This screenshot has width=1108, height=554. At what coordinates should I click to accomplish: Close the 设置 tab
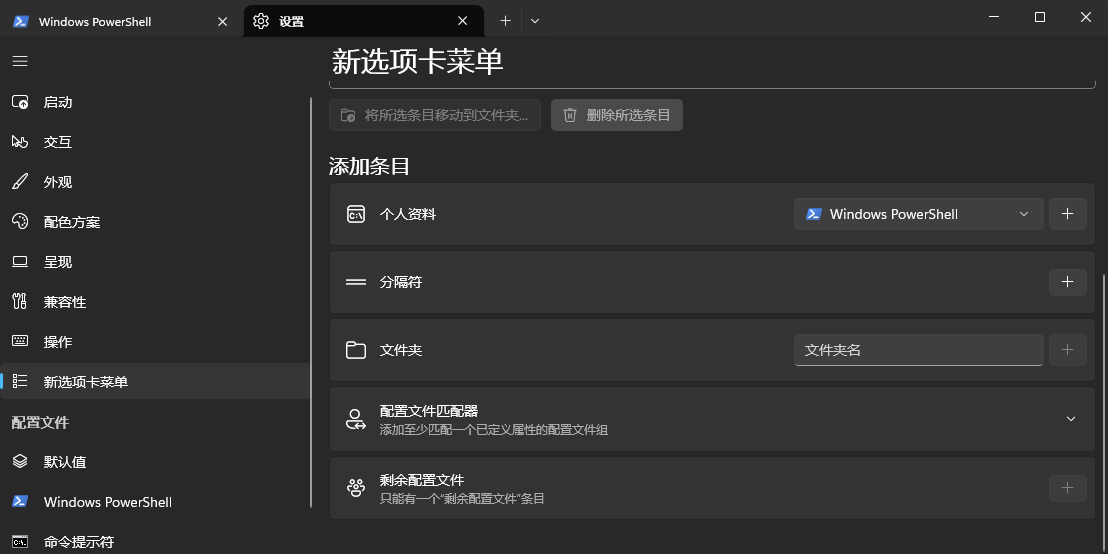tap(463, 21)
